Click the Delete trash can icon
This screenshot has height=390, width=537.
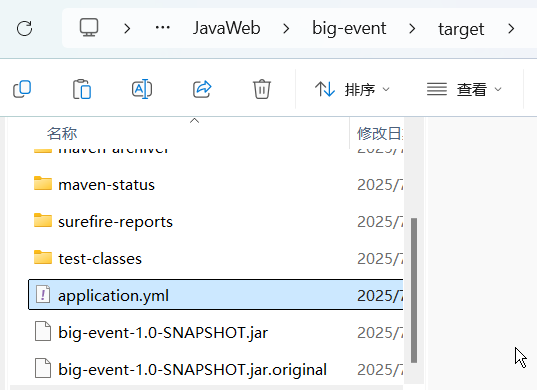point(262,89)
